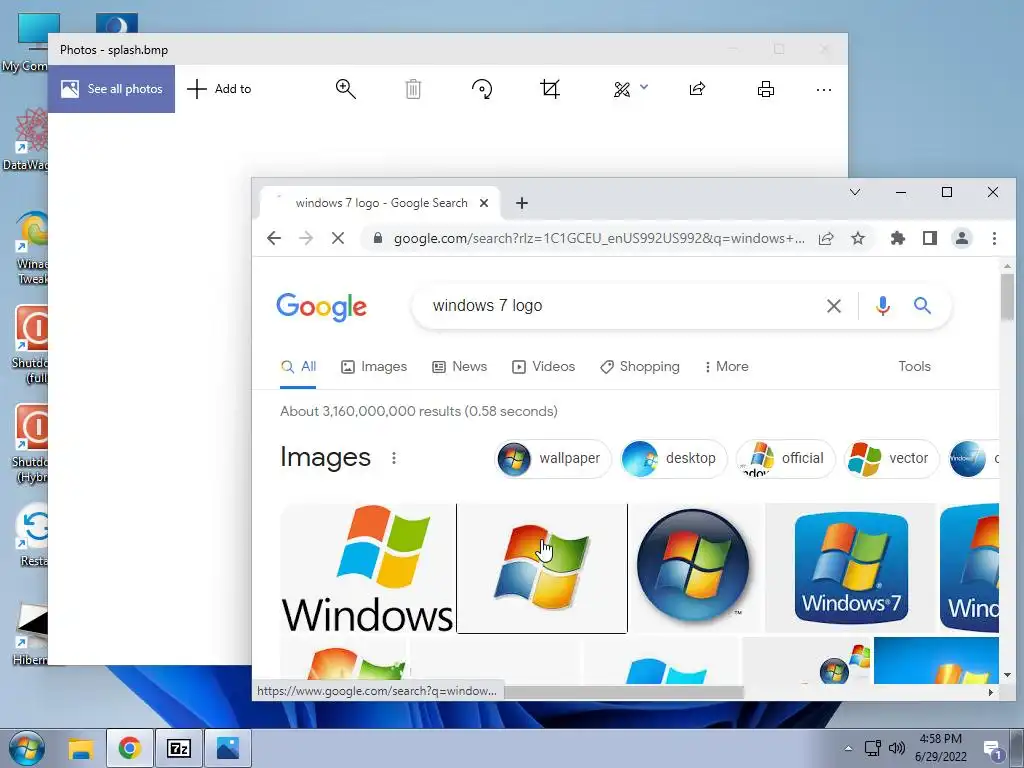Switch to Images results tab
Viewport: 1024px width, 768px height.
(374, 367)
